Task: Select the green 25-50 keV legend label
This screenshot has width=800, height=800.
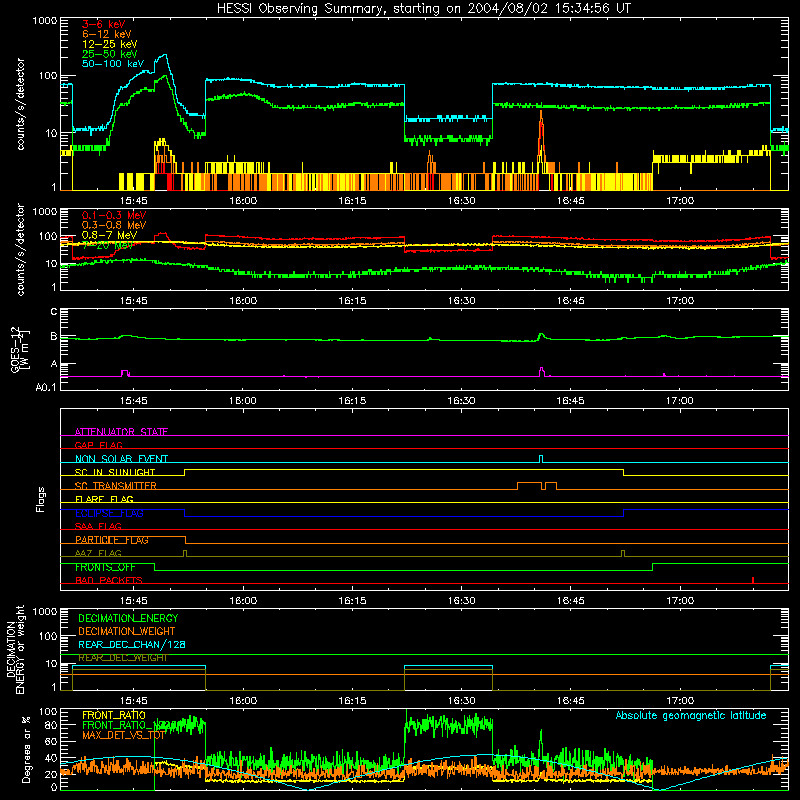Action: (x=109, y=54)
